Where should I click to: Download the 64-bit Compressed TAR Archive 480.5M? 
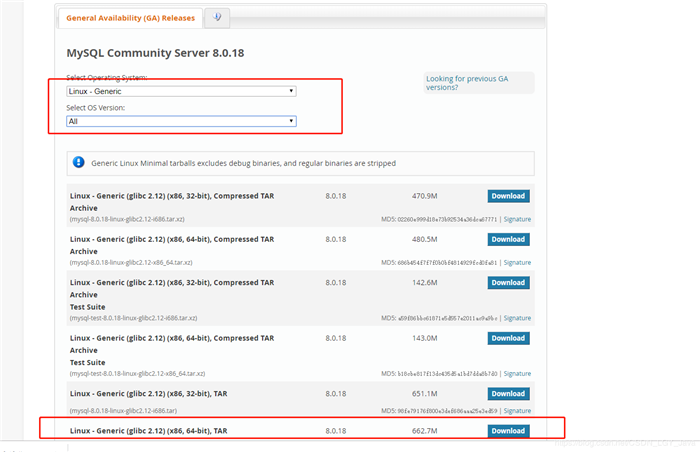tap(508, 239)
